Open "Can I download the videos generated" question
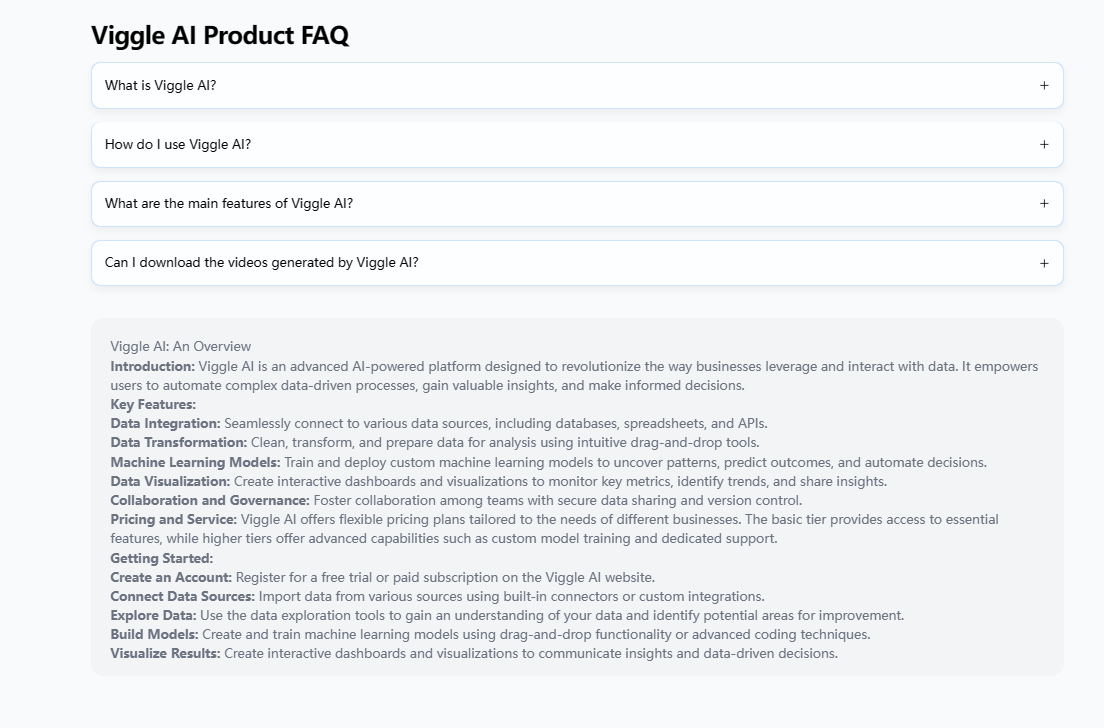This screenshot has height=728, width=1104. [x=262, y=263]
